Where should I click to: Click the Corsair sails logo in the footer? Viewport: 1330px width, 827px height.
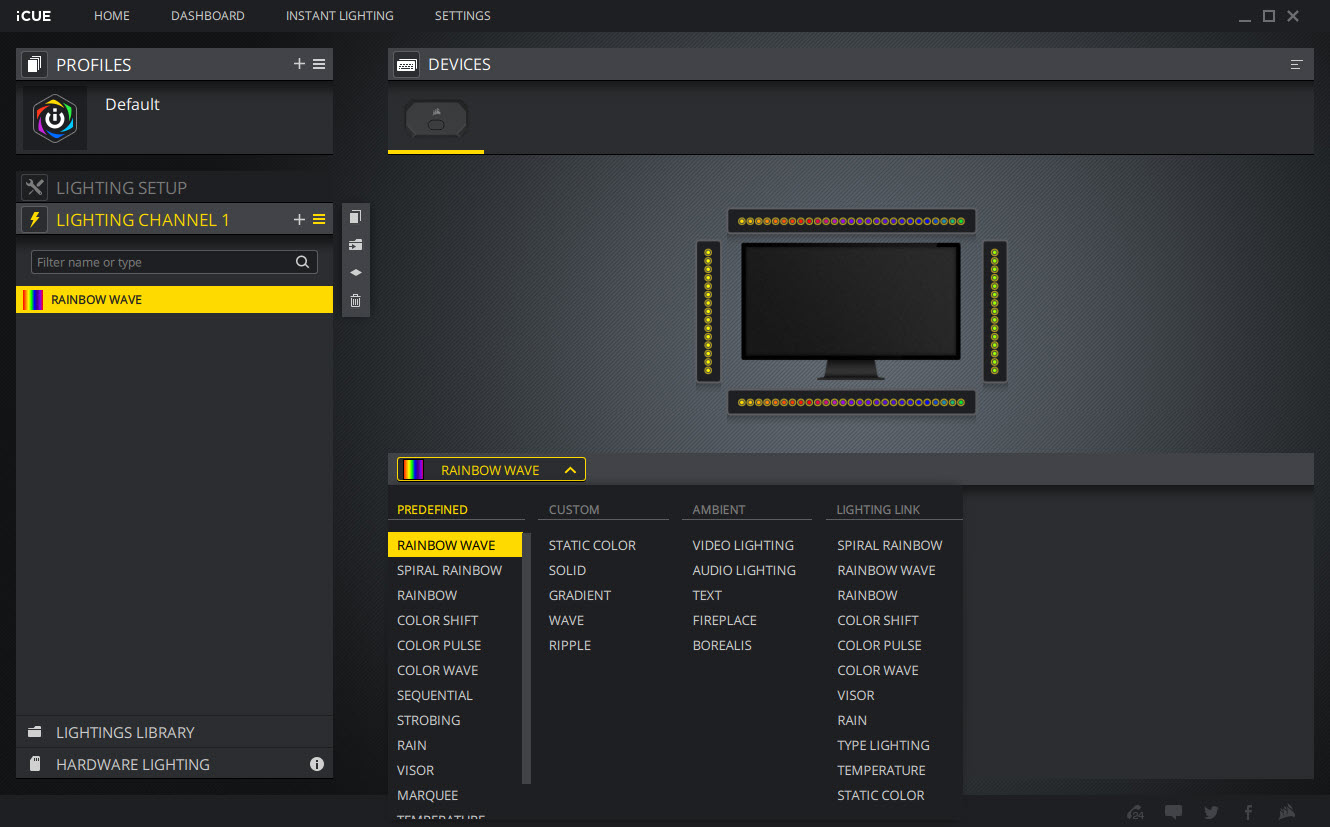click(x=1288, y=812)
